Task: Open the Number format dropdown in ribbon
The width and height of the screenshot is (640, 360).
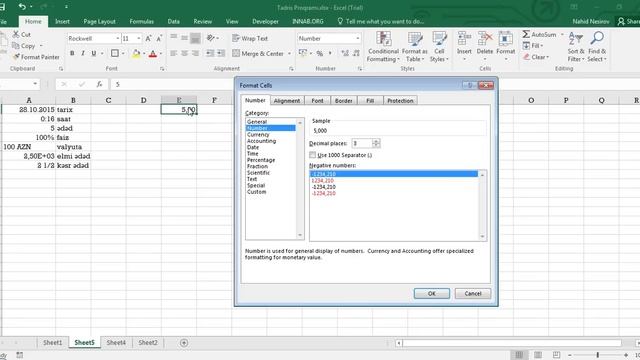Action: [x=358, y=38]
